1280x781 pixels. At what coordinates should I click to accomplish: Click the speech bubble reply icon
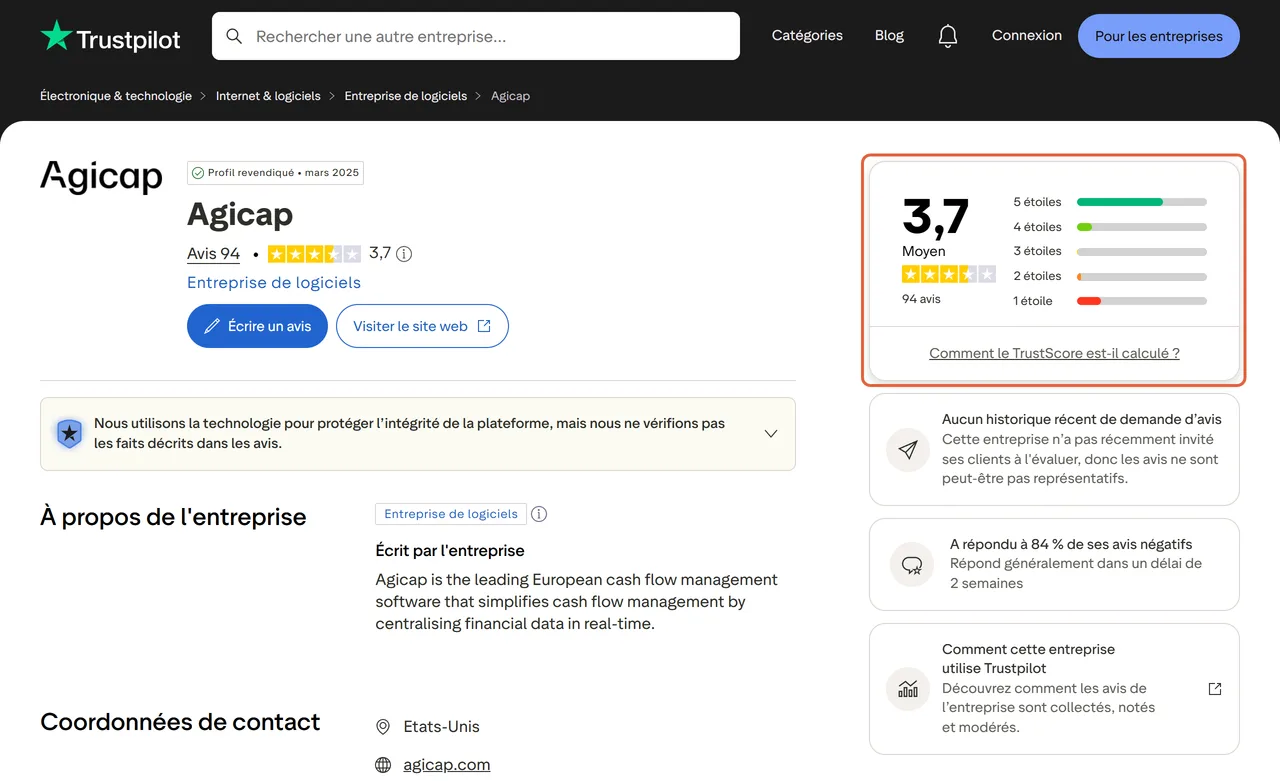click(912, 565)
